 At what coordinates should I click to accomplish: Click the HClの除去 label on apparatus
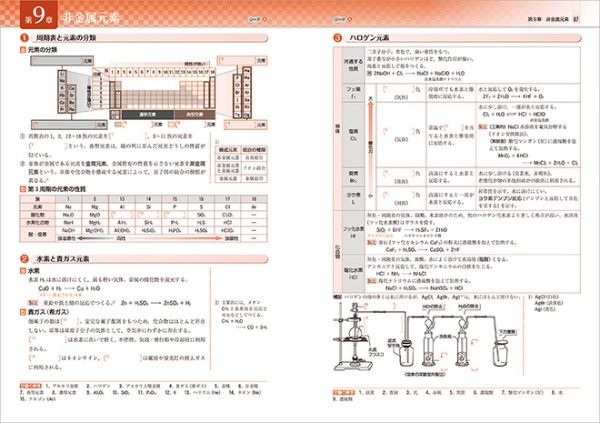click(x=433, y=307)
